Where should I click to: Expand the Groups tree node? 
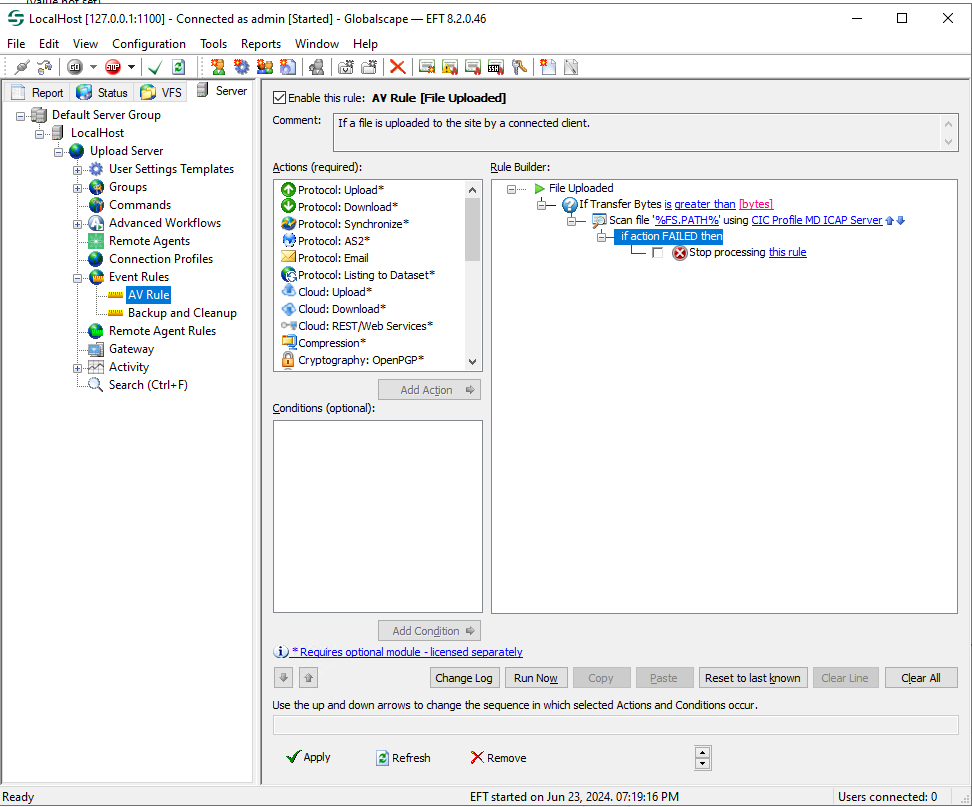tap(77, 188)
